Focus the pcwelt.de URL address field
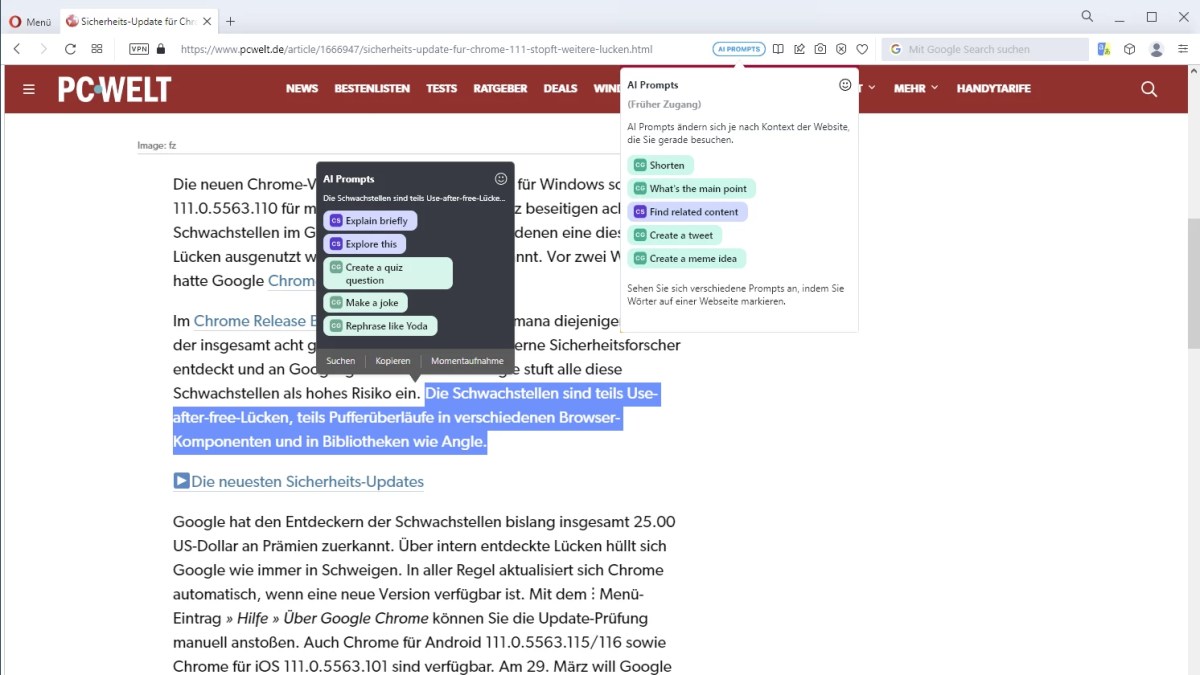 pos(416,49)
